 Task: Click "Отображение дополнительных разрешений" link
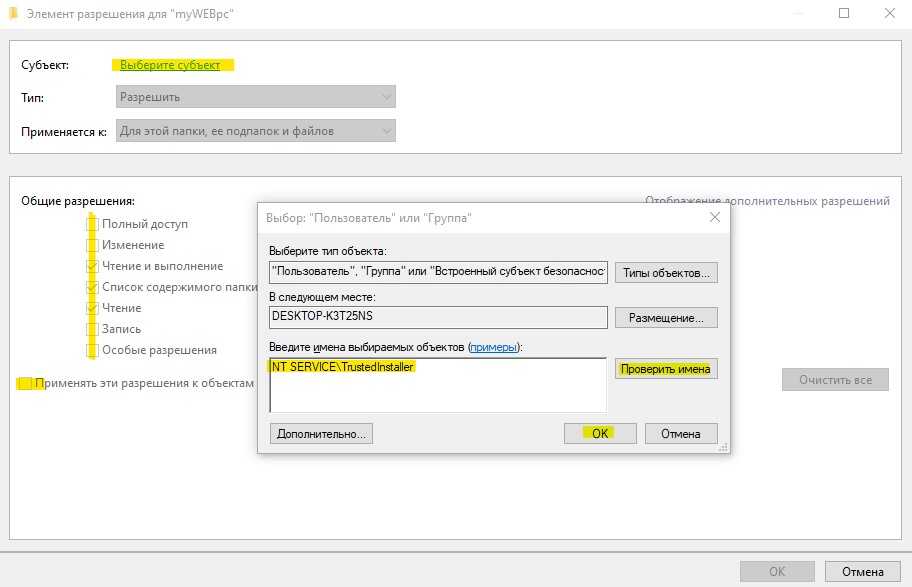tap(767, 201)
